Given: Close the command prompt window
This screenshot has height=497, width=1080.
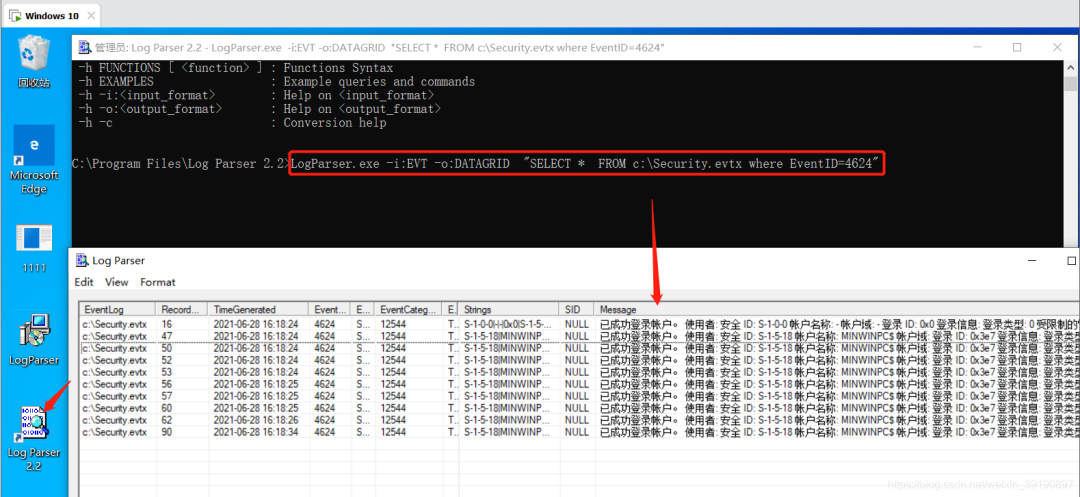Looking at the screenshot, I should point(1057,47).
